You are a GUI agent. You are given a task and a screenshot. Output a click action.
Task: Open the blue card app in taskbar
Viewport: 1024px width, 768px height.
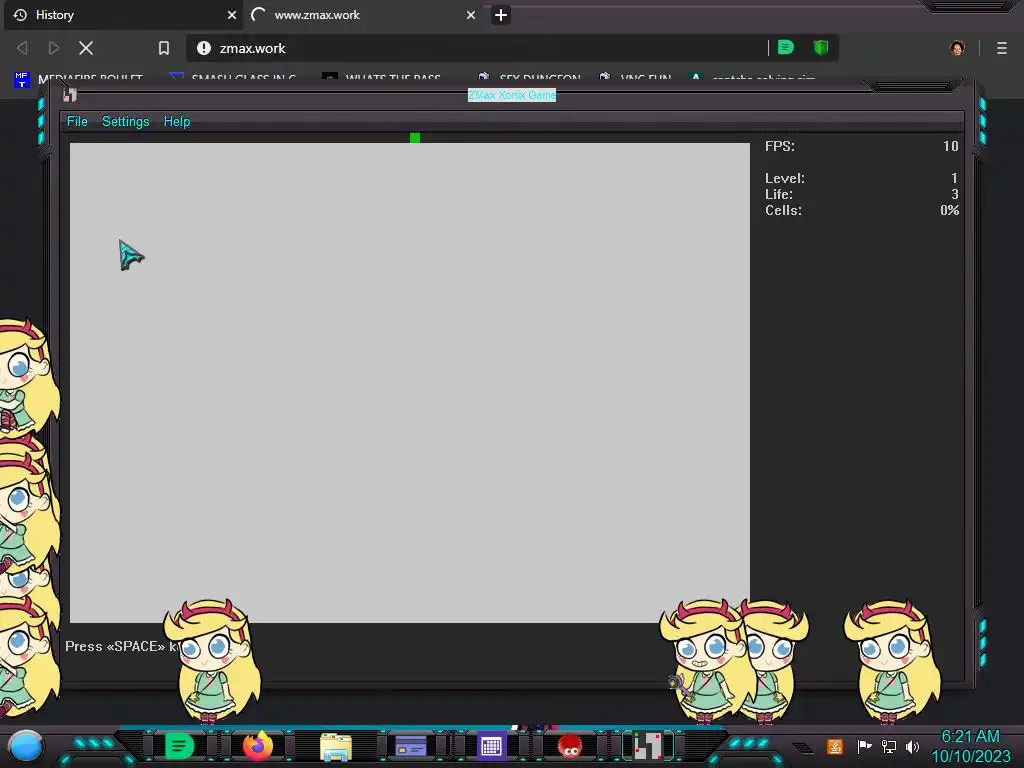coord(411,746)
